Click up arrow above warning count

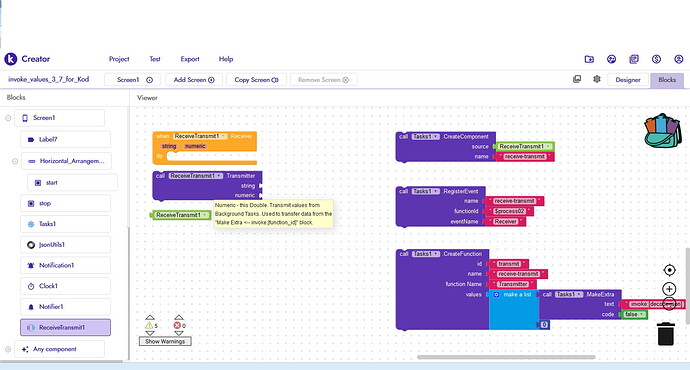(150, 317)
